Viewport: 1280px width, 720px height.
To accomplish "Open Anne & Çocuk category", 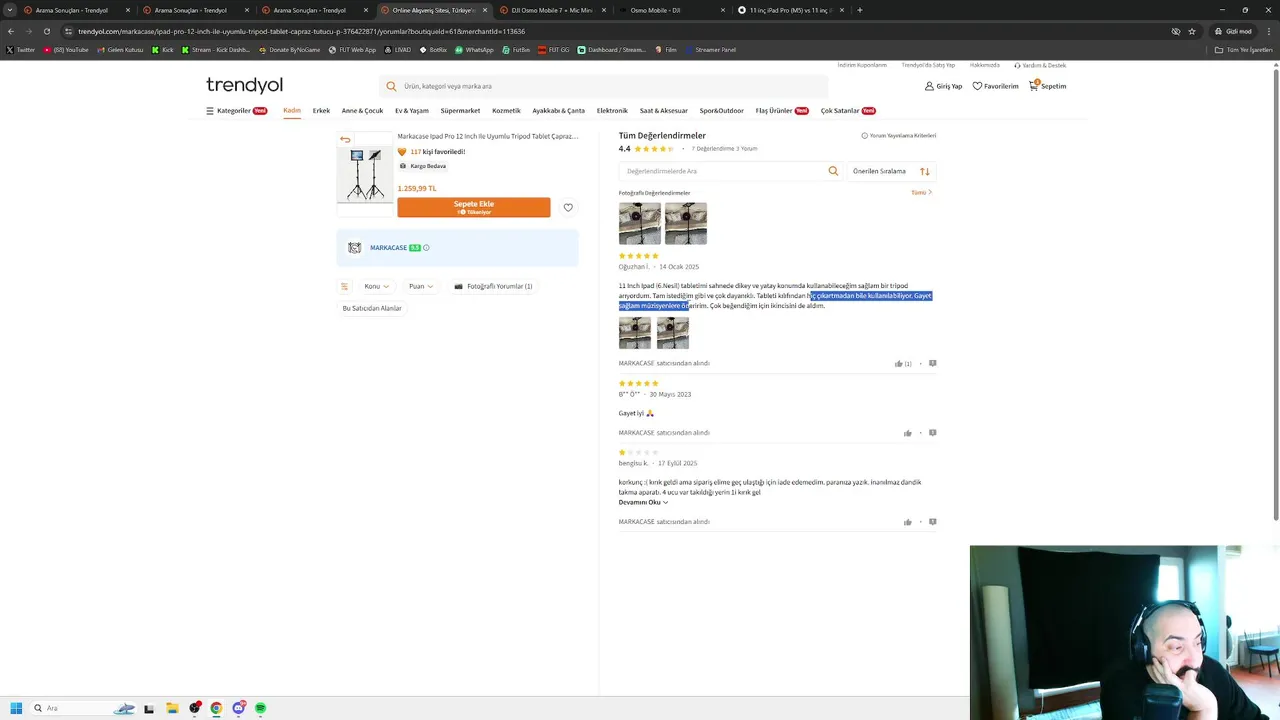I will point(362,111).
